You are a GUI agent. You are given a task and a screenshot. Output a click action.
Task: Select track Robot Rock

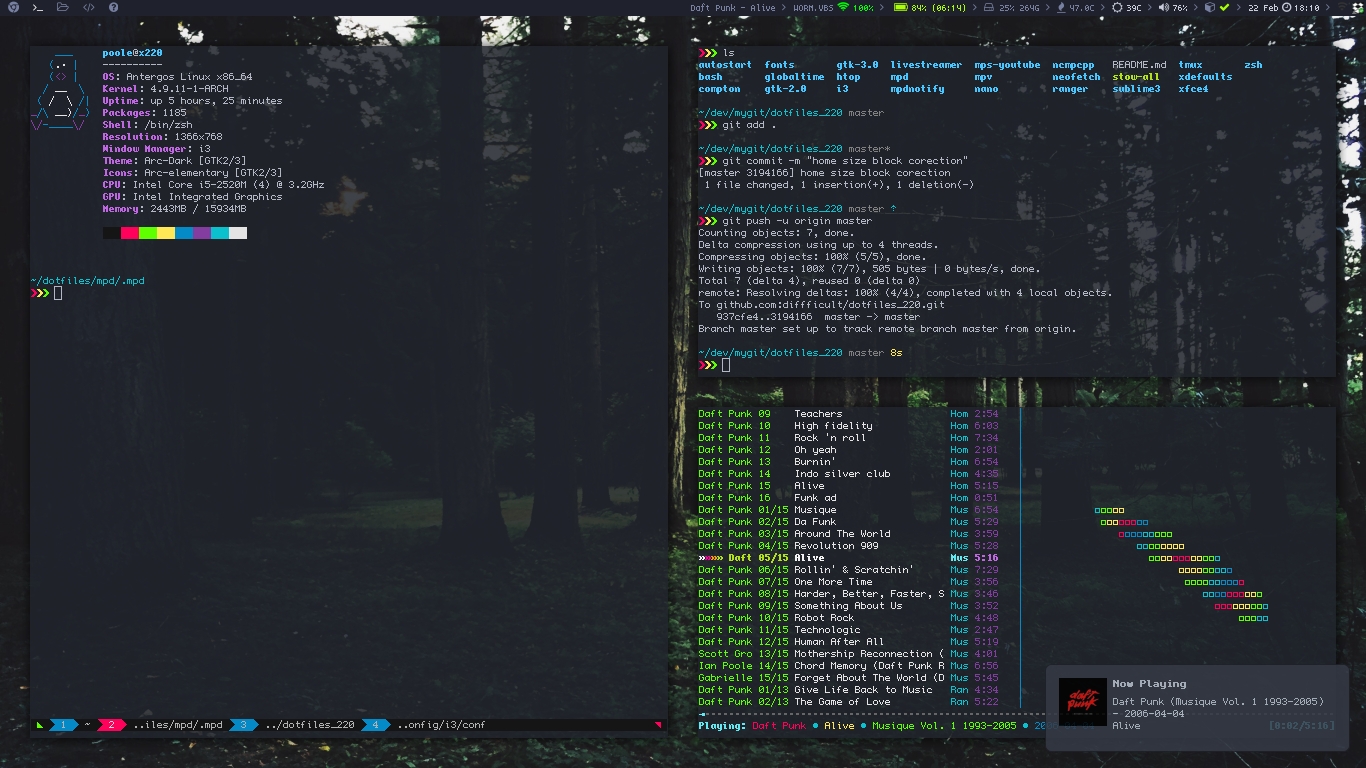coord(848,618)
